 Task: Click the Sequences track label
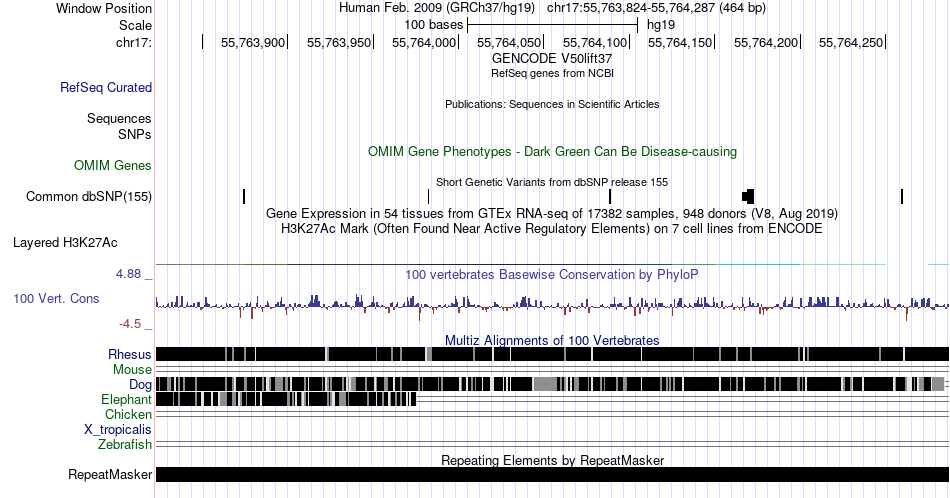119,118
